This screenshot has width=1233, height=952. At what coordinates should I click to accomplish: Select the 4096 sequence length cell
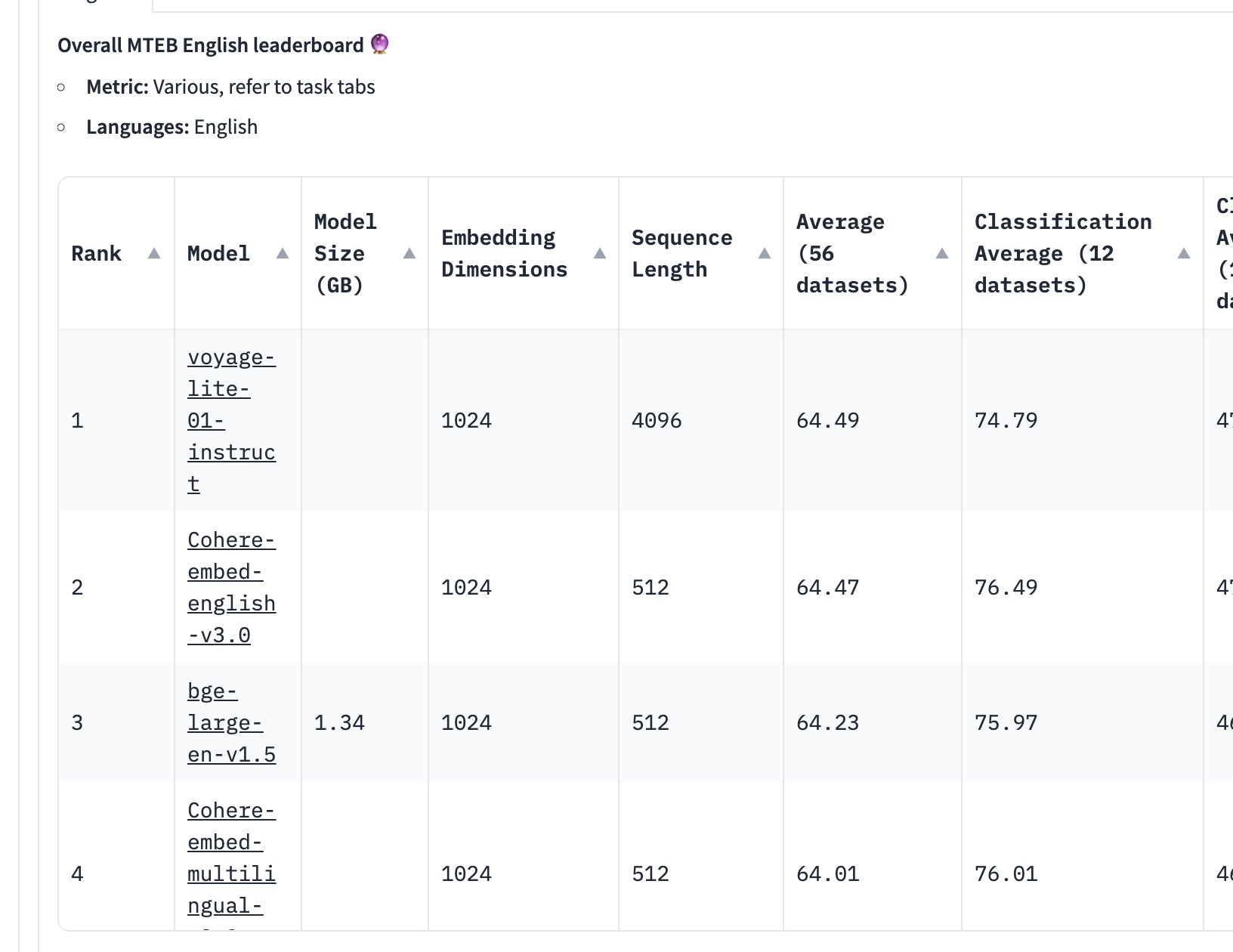pyautogui.click(x=657, y=421)
